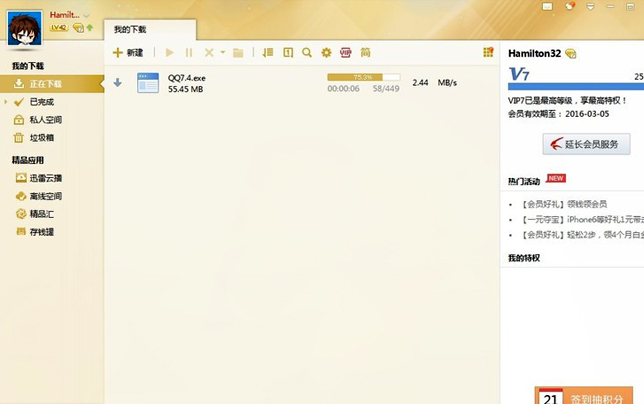Click the 58/449 resource count
644x404 pixels.
pyautogui.click(x=386, y=88)
